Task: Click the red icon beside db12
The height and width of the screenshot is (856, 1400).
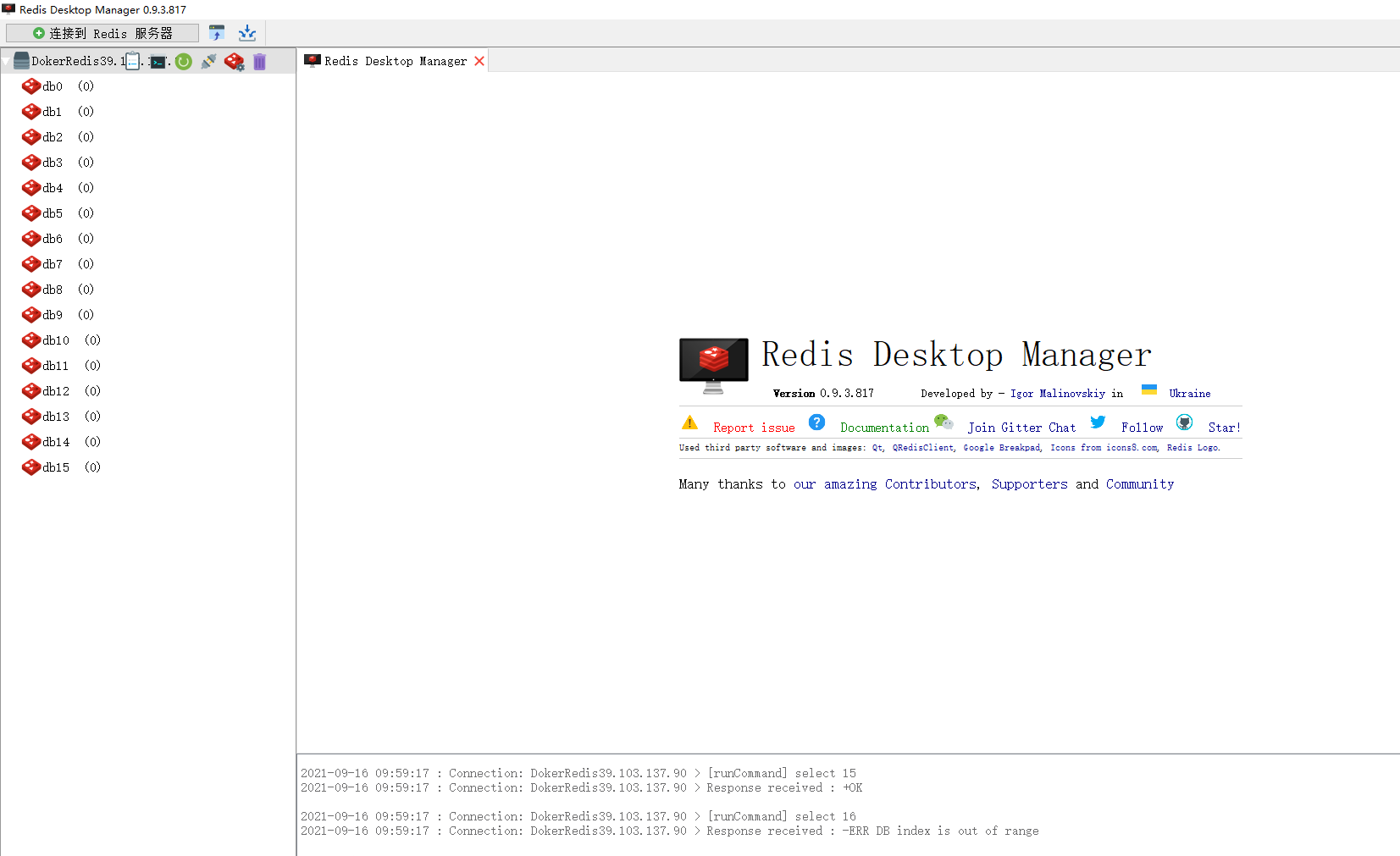Action: point(31,391)
